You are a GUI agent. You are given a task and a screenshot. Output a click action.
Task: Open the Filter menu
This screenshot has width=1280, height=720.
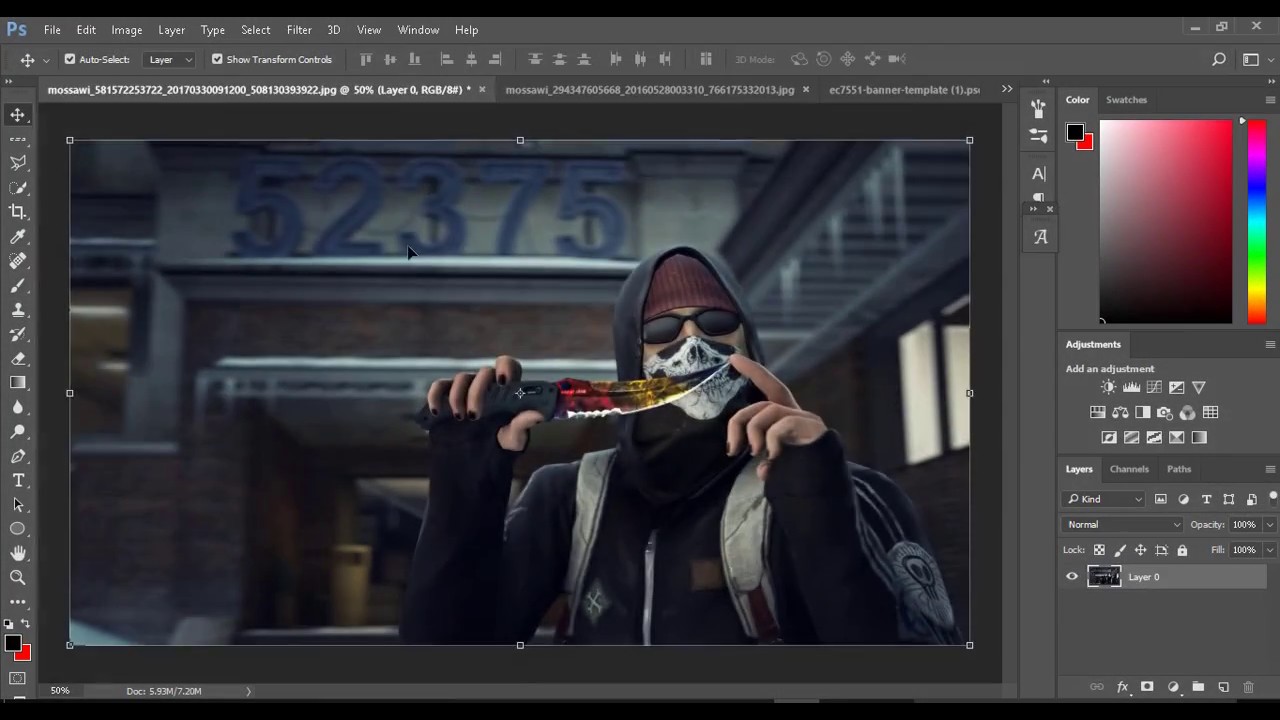coord(299,30)
